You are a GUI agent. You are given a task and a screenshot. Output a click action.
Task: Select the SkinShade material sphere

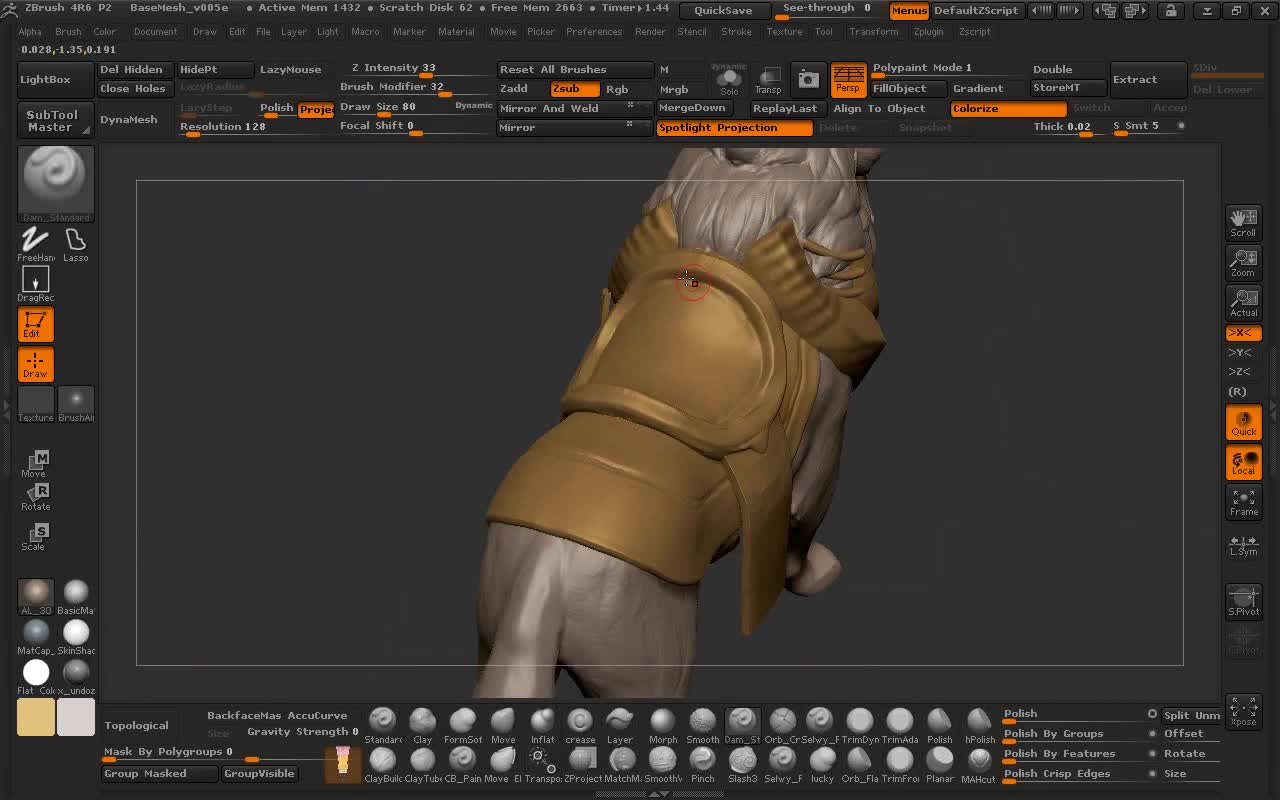tap(76, 637)
